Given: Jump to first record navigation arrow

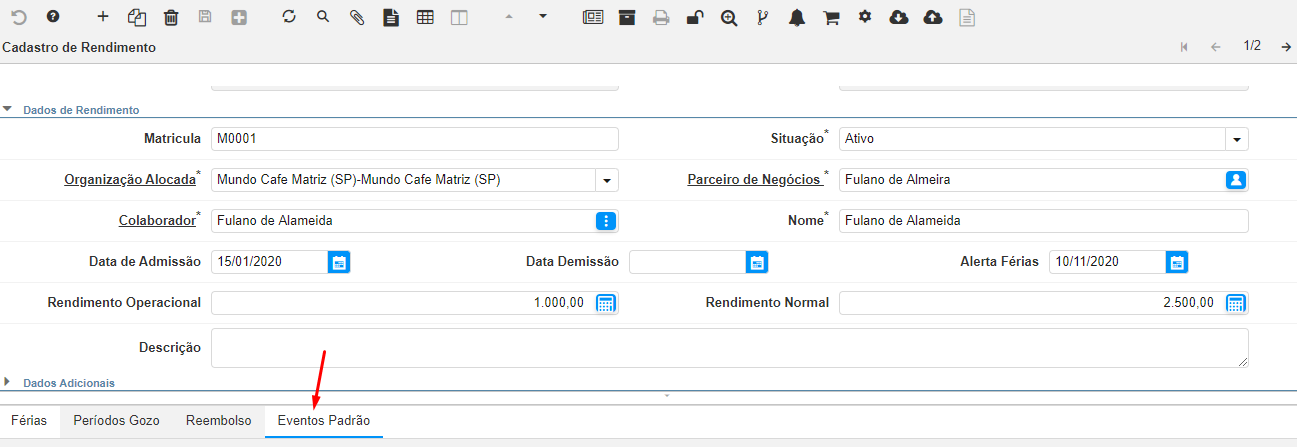Looking at the screenshot, I should tap(1184, 47).
